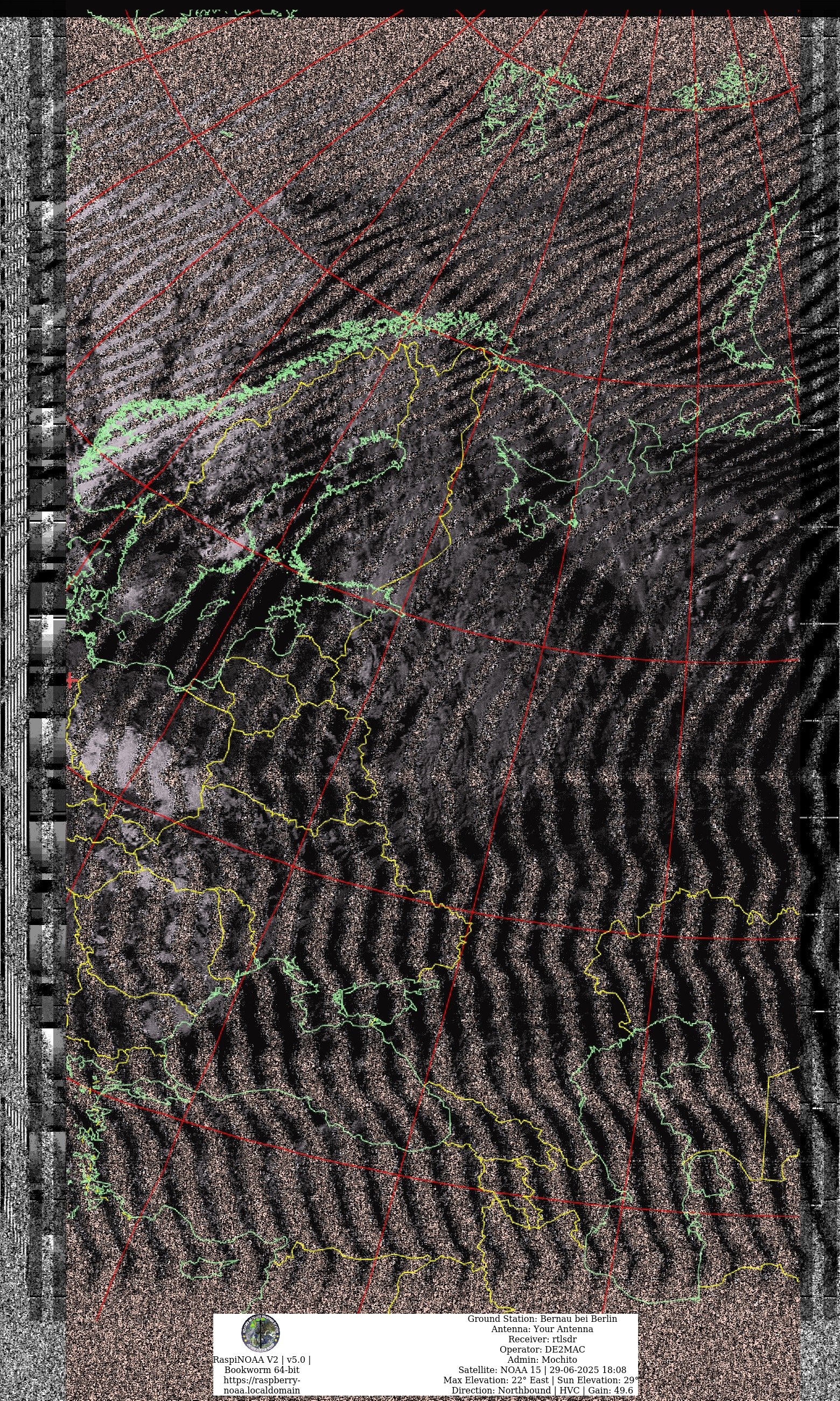Click the text "Receiver: rtlsdr"
This screenshot has height=1401, width=840.
(x=542, y=1339)
